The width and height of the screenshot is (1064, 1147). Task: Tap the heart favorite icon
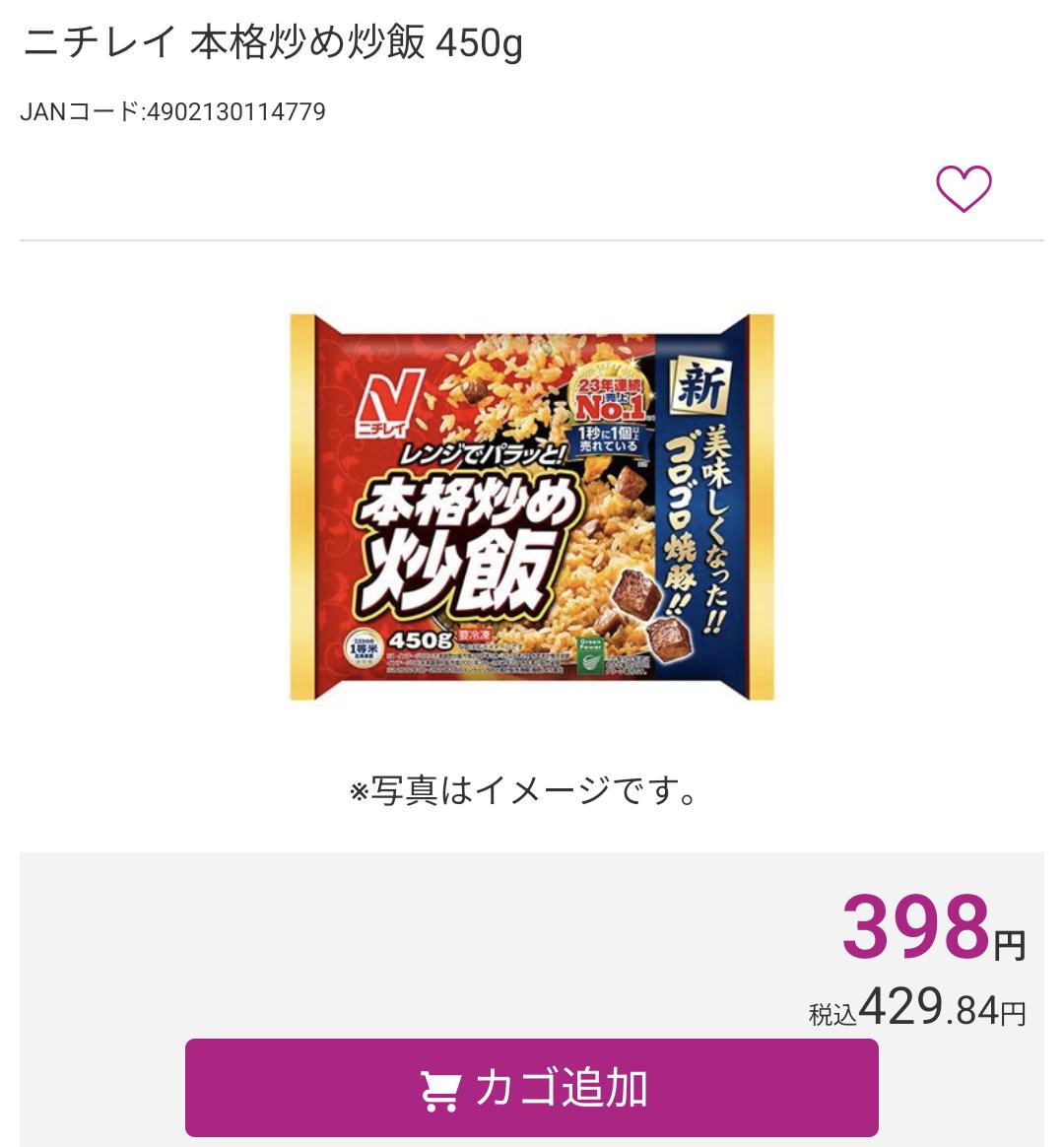point(963,188)
